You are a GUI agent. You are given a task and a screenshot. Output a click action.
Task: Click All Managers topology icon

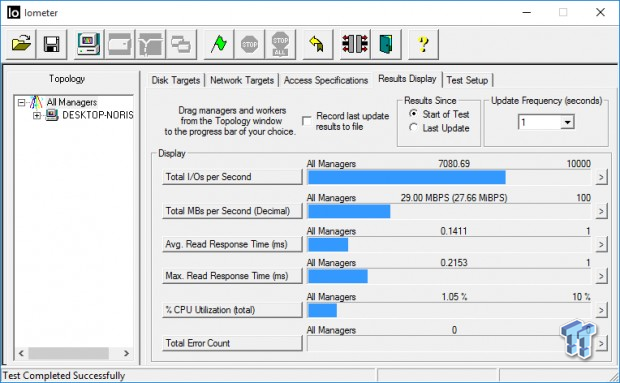[36, 102]
